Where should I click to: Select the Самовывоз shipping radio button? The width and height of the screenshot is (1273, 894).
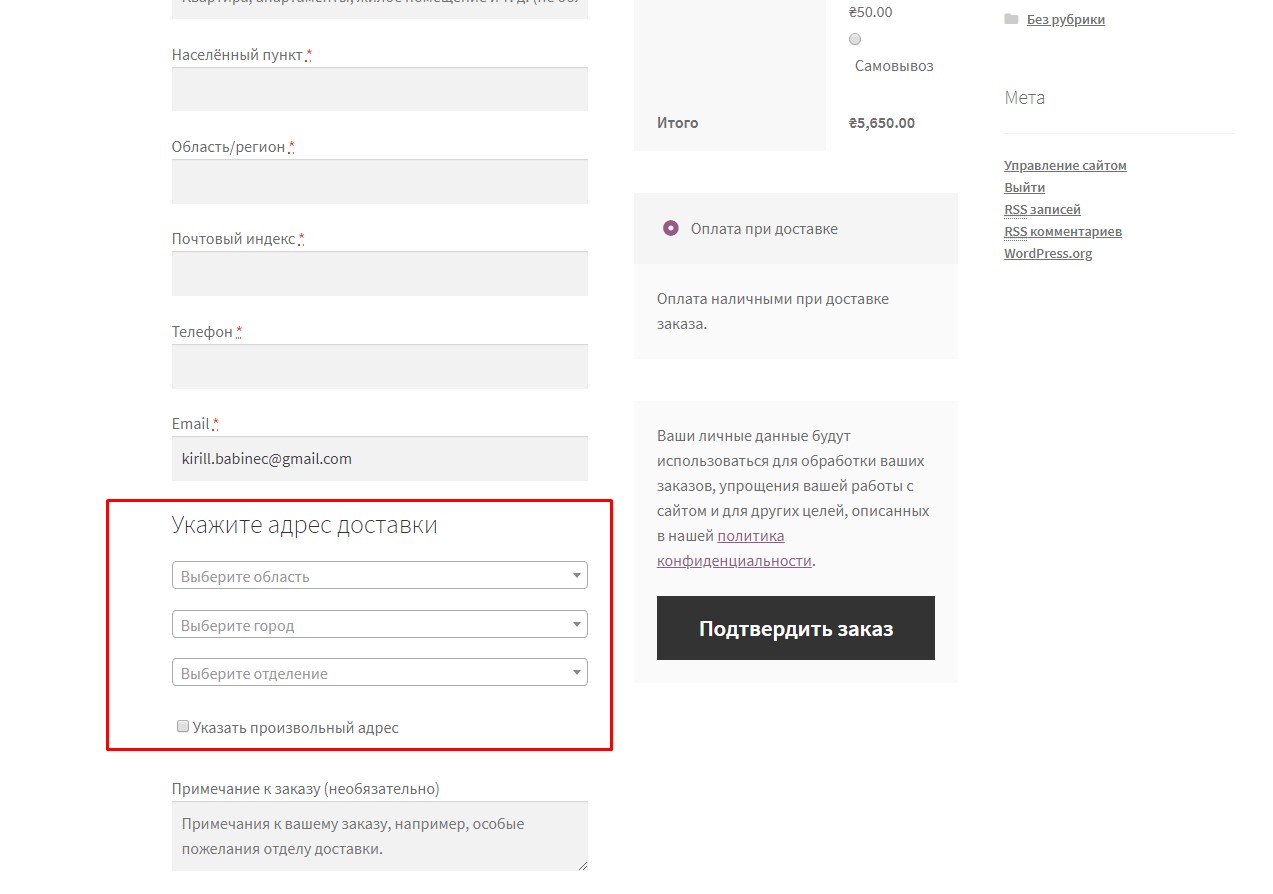pyautogui.click(x=855, y=39)
